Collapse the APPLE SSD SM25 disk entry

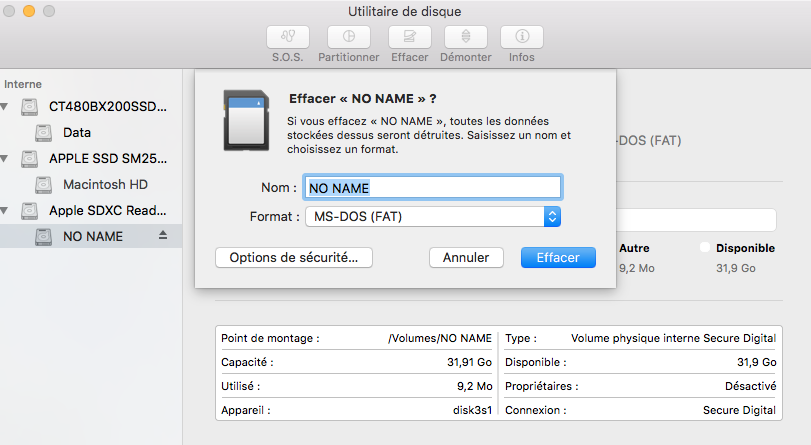click(x=7, y=159)
